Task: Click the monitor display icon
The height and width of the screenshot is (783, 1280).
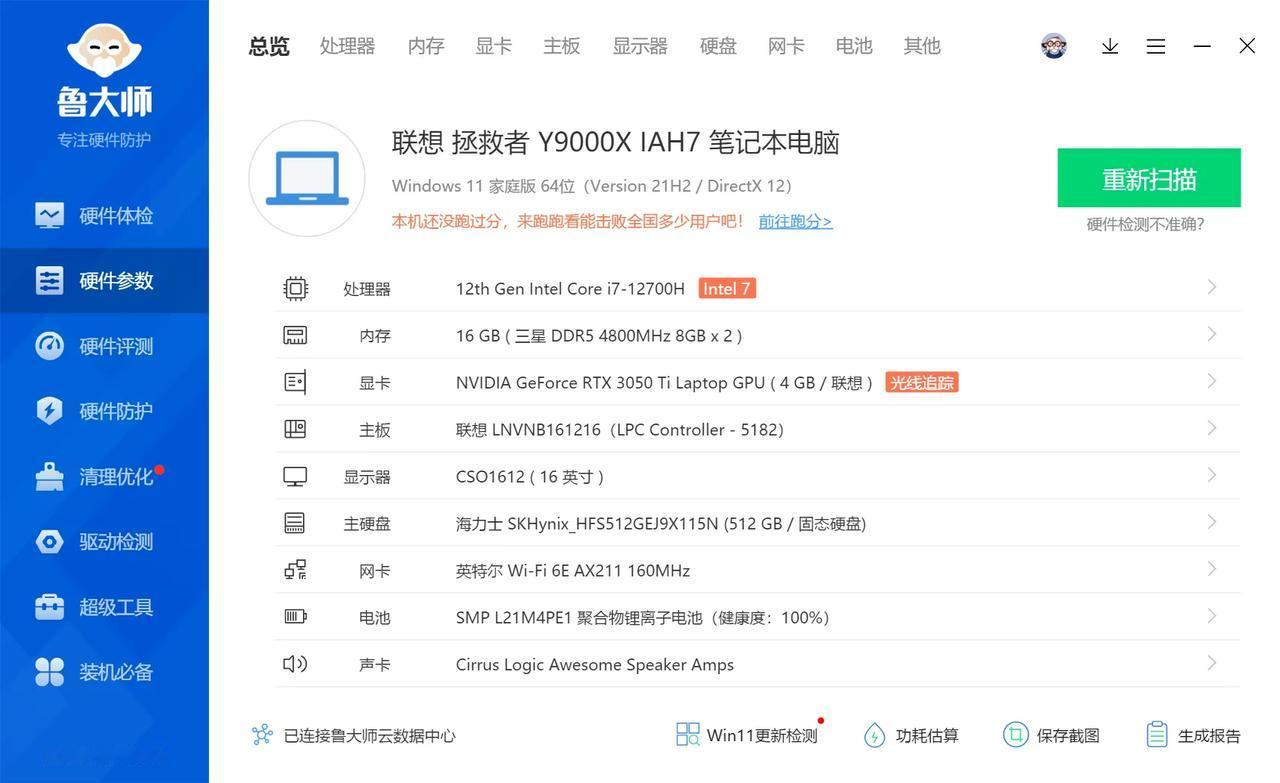Action: pyautogui.click(x=295, y=477)
